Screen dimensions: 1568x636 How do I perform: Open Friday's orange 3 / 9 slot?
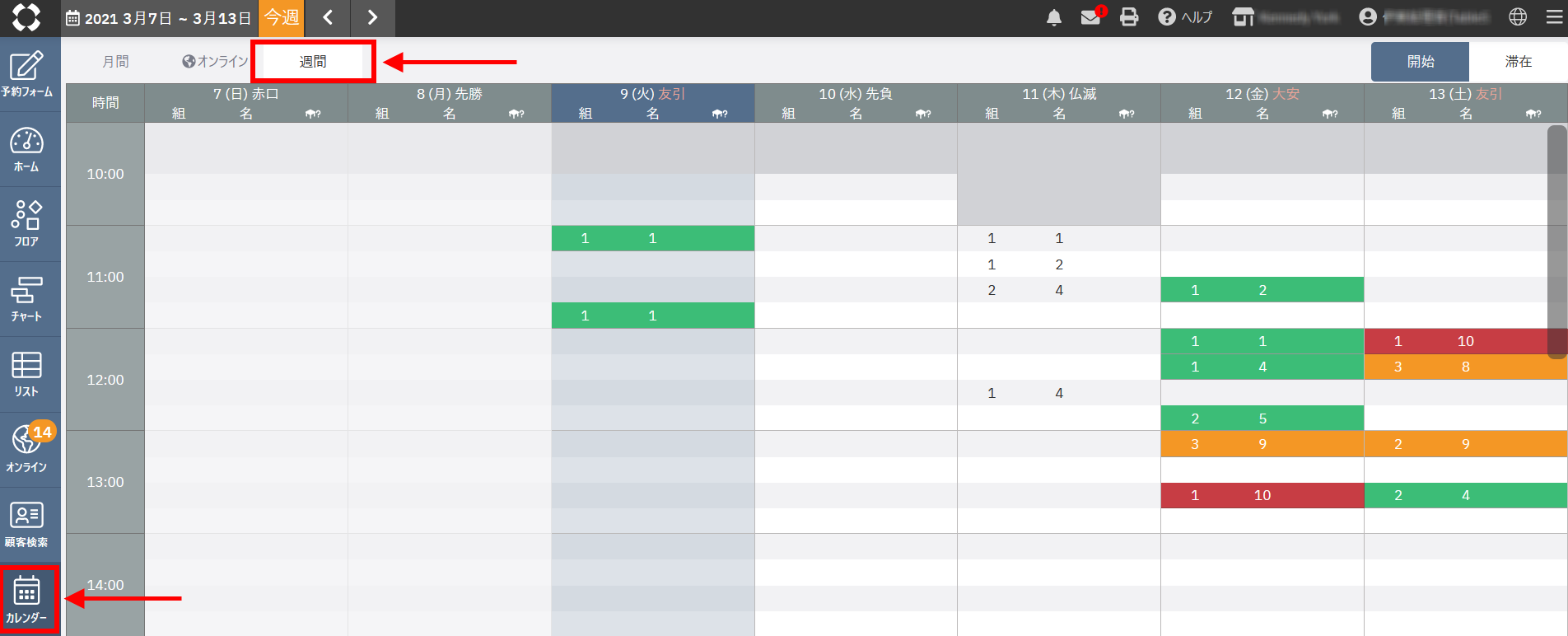coord(1262,444)
